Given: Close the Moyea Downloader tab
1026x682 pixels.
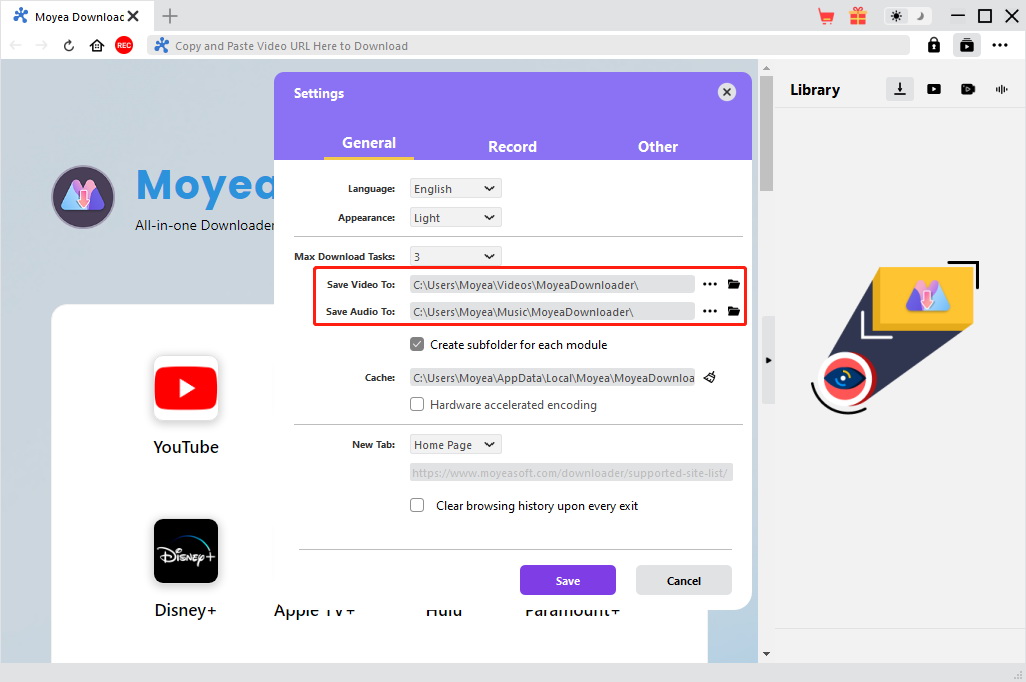Looking at the screenshot, I should (x=133, y=16).
